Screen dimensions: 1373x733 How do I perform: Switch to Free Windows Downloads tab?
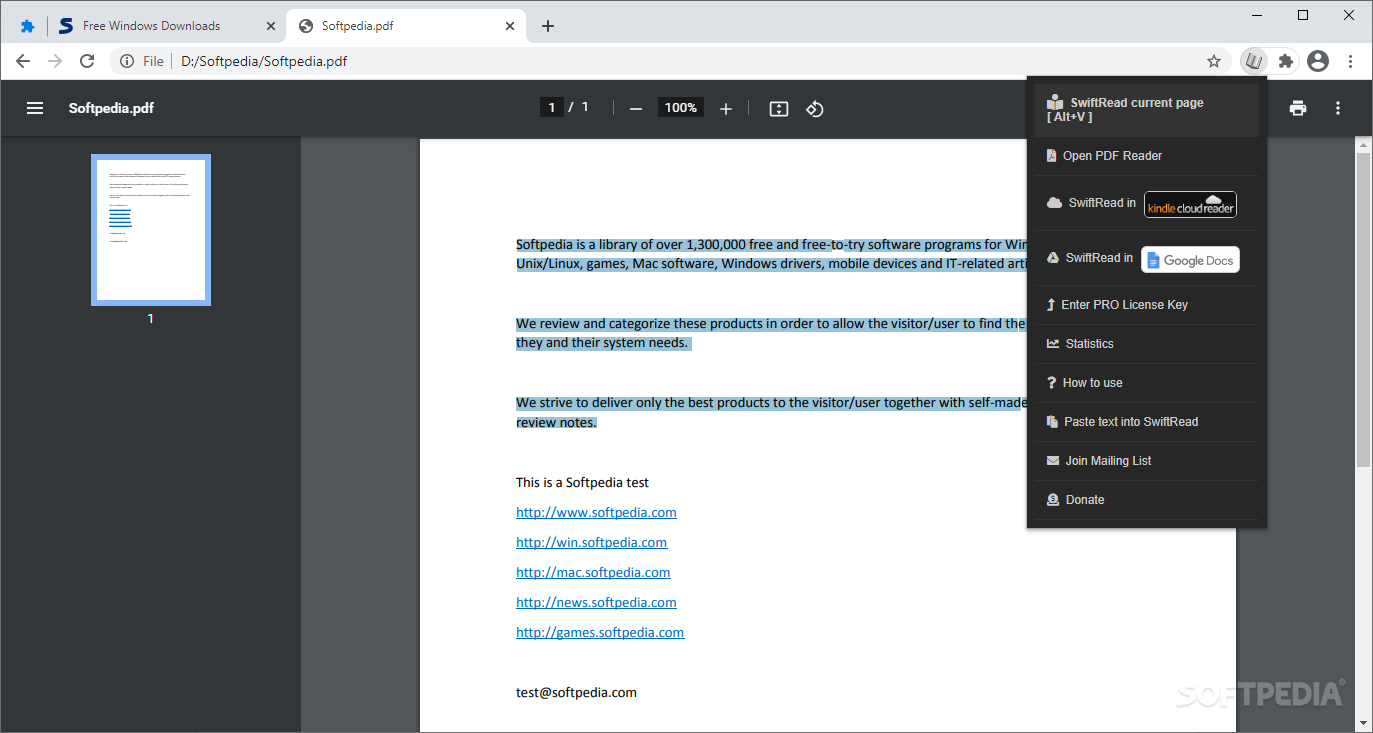point(152,26)
